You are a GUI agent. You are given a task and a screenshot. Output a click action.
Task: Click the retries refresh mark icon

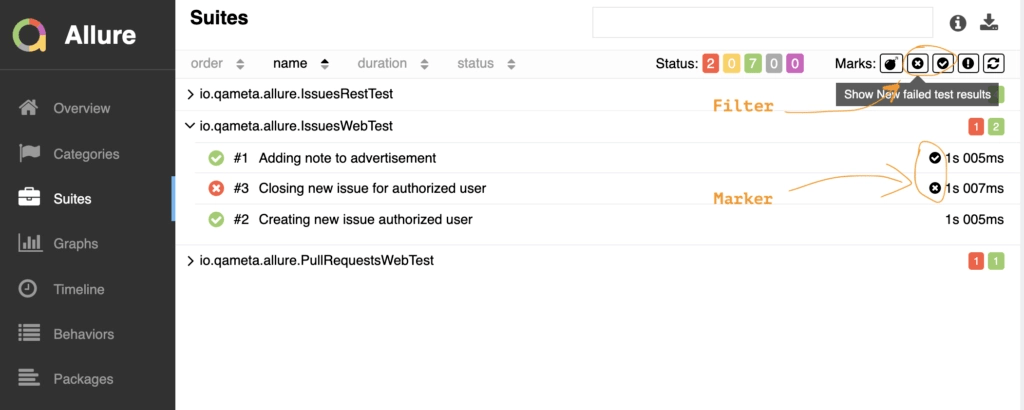pos(994,64)
